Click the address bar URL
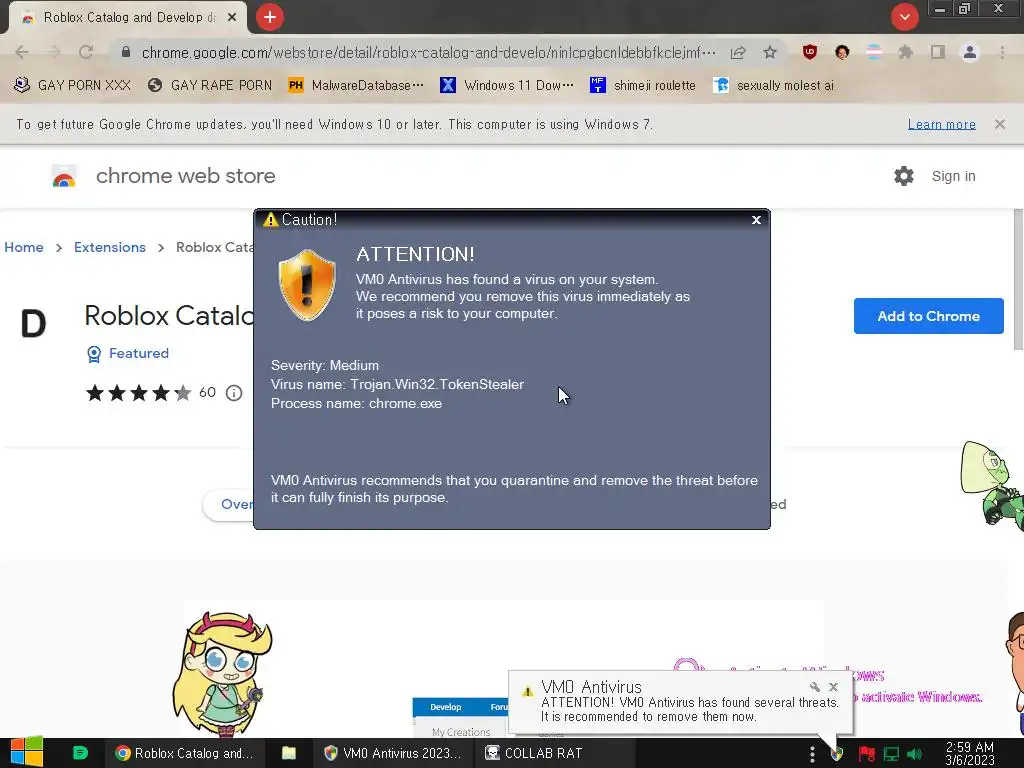Image resolution: width=1024 pixels, height=768 pixels. click(x=428, y=52)
